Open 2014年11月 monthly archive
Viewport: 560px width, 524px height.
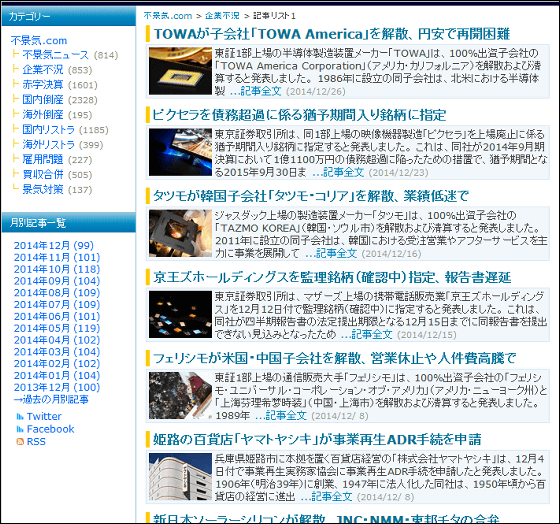(x=57, y=257)
